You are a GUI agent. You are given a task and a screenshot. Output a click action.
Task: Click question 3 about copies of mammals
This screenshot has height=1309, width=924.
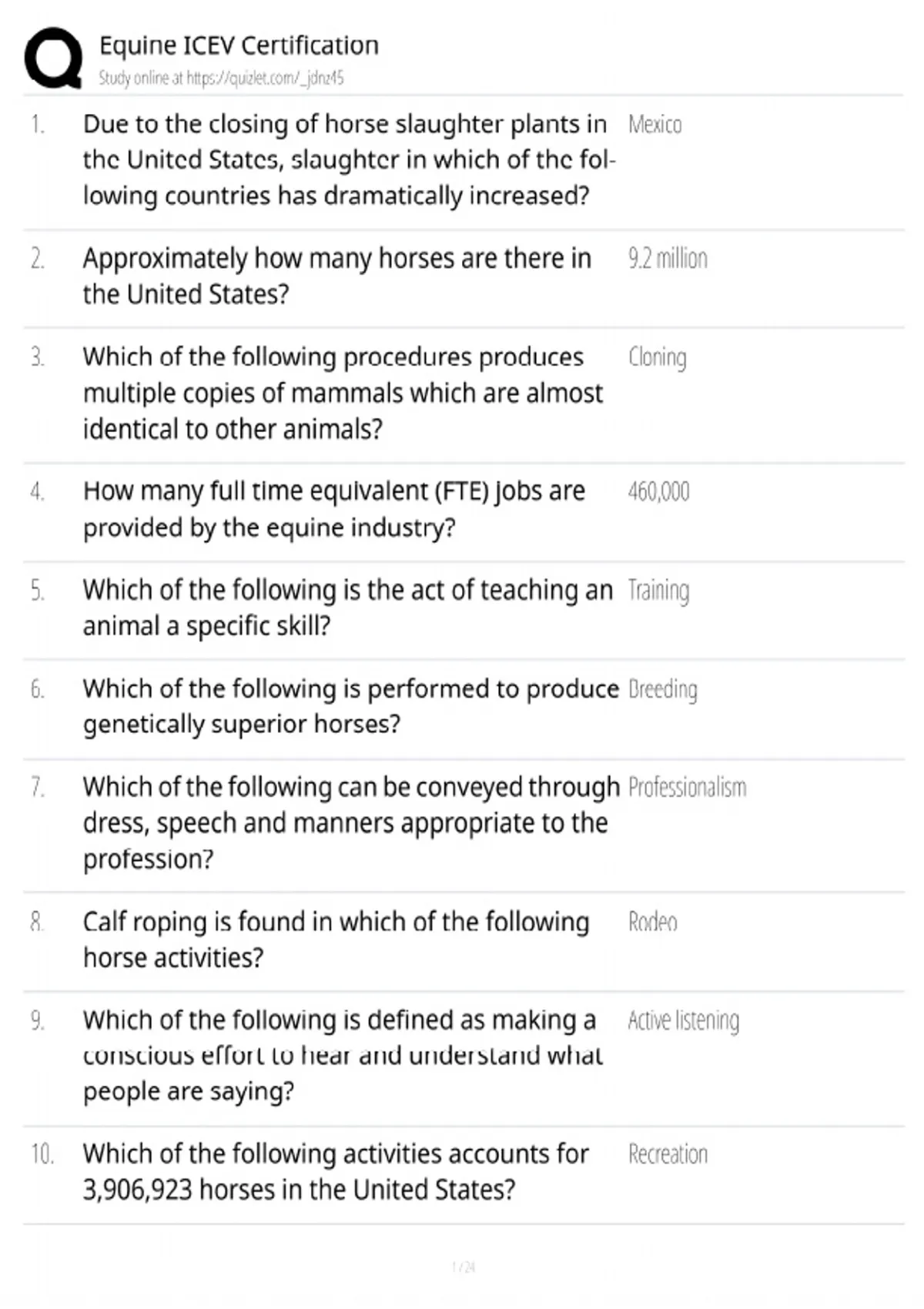point(343,393)
